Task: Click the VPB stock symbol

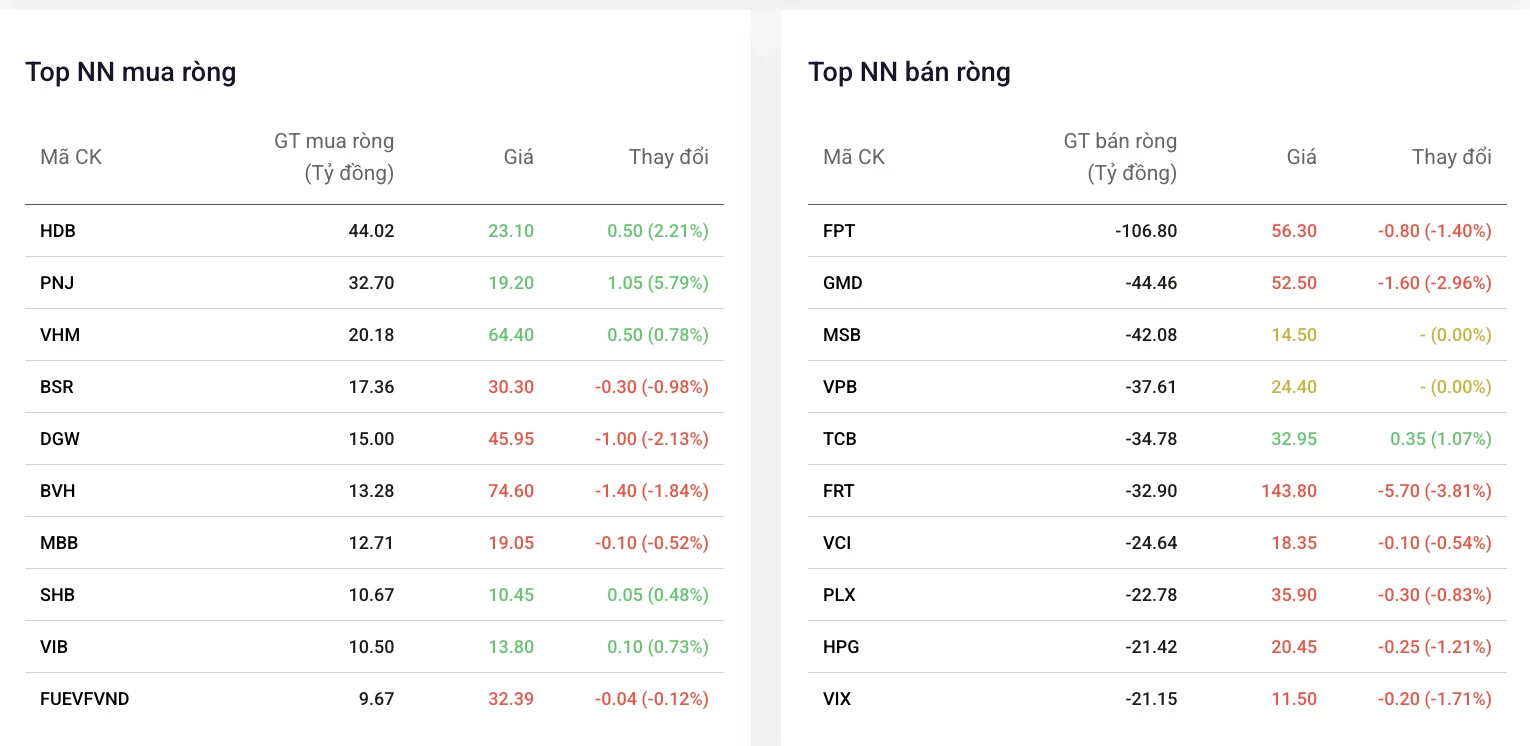Action: pyautogui.click(x=841, y=387)
